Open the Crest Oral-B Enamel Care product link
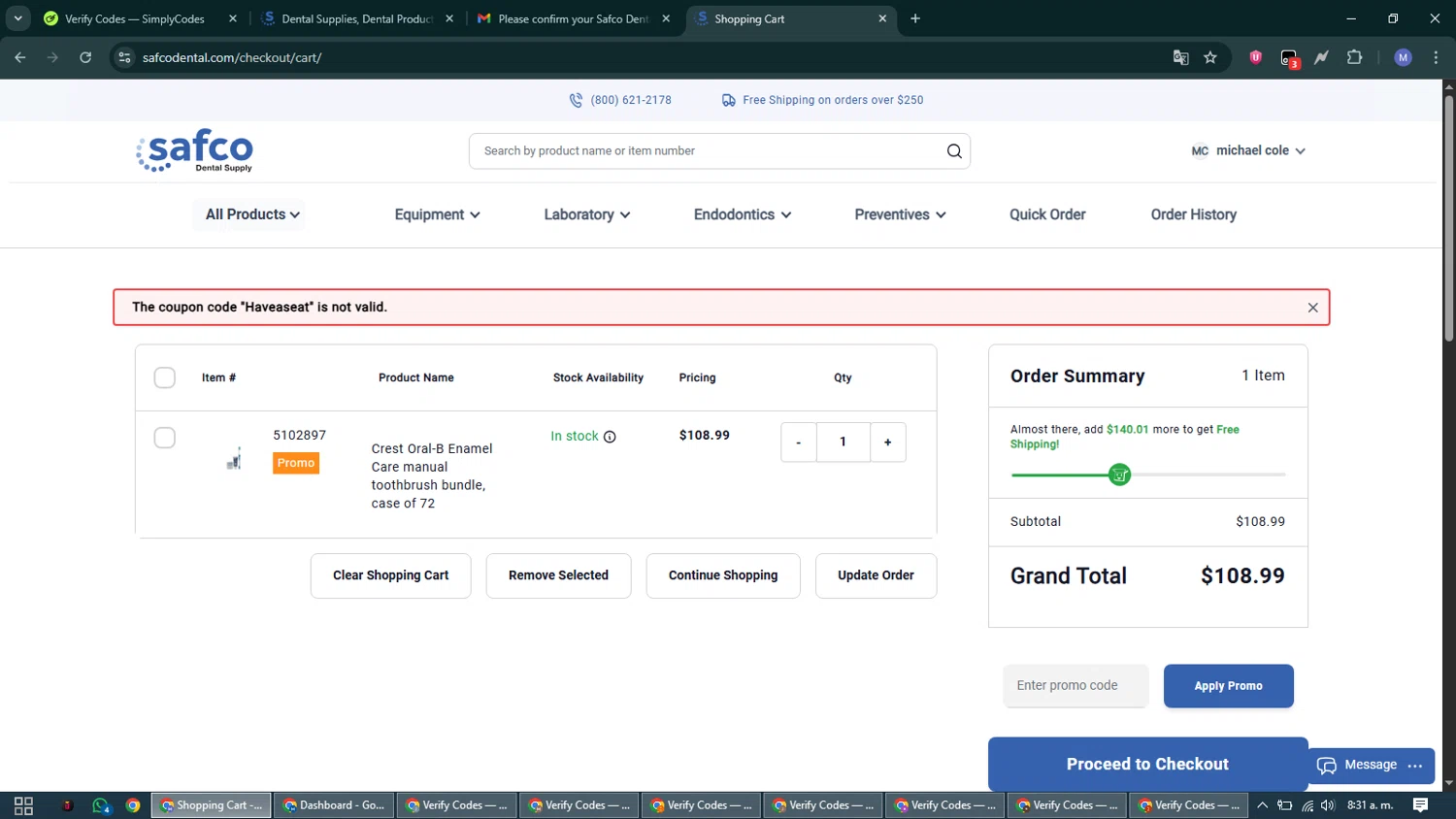The width and height of the screenshot is (1456, 819). (x=432, y=475)
